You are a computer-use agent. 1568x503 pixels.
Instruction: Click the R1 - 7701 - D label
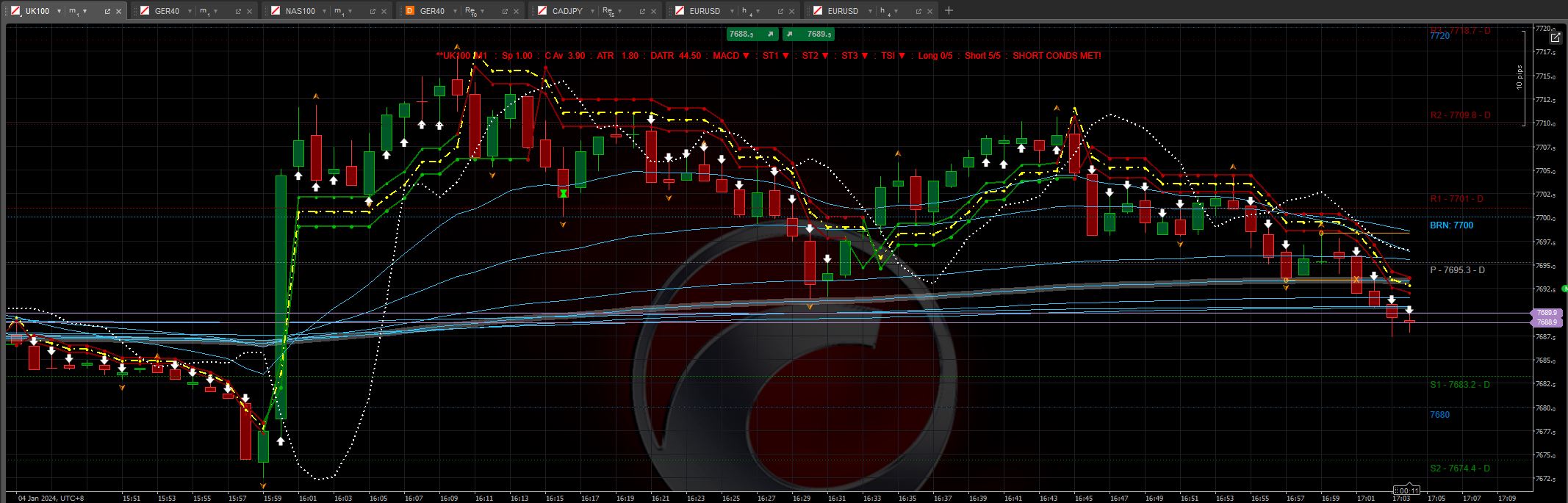click(1456, 199)
